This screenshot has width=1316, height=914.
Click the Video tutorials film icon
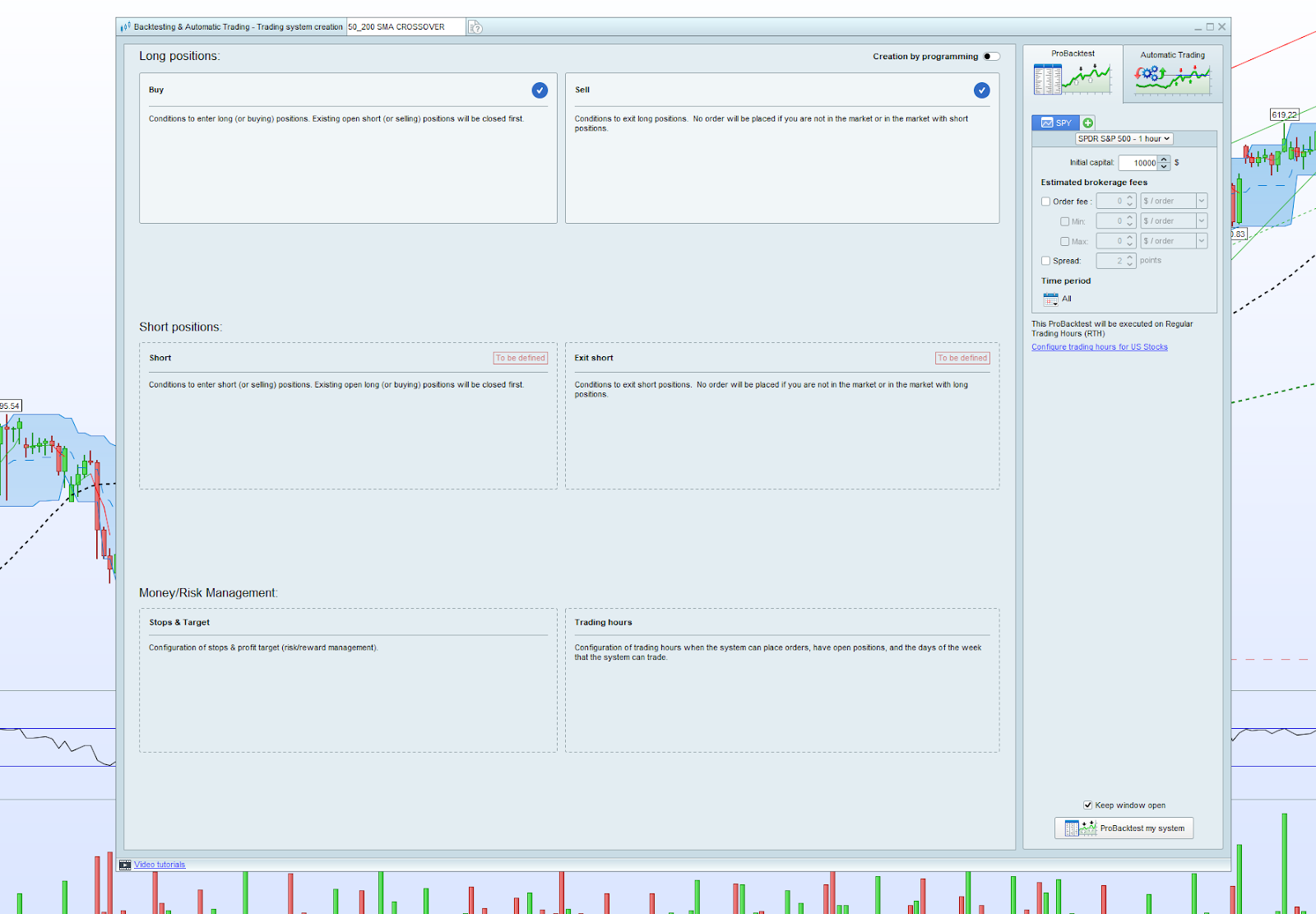pos(125,865)
